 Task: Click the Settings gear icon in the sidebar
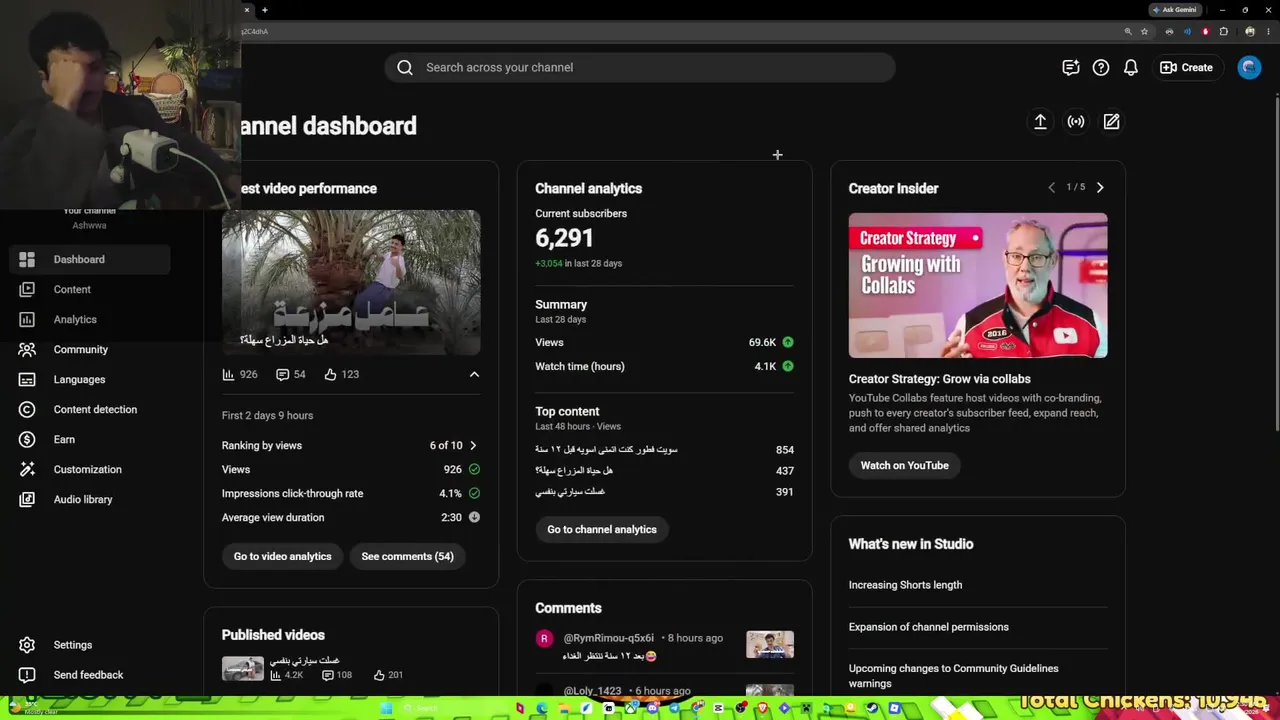tap(27, 645)
